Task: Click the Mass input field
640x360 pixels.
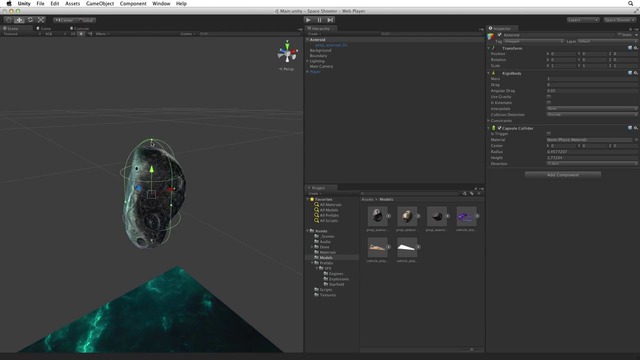Action: pyautogui.click(x=592, y=79)
